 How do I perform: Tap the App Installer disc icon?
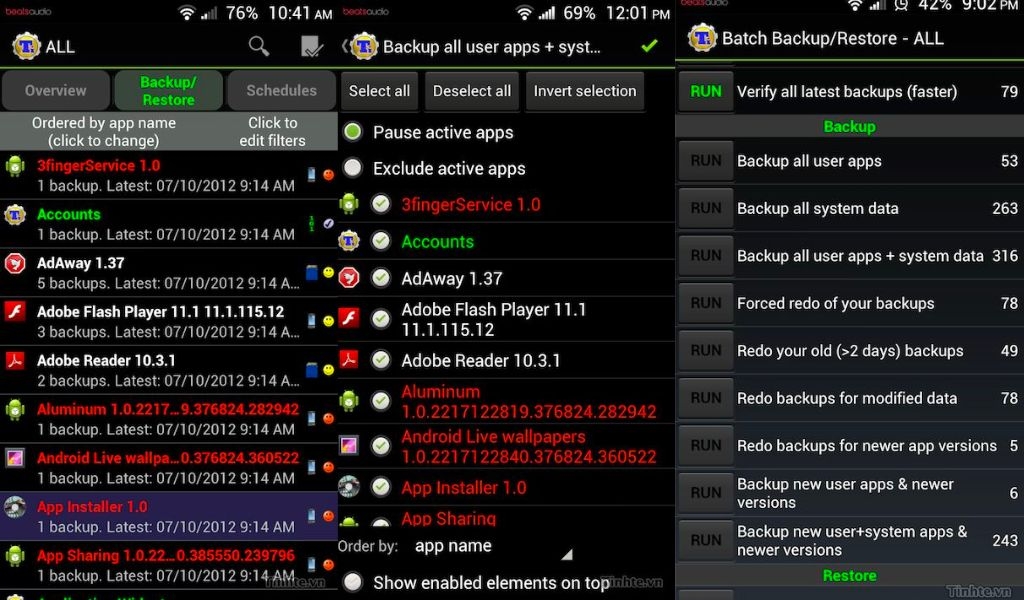point(14,507)
